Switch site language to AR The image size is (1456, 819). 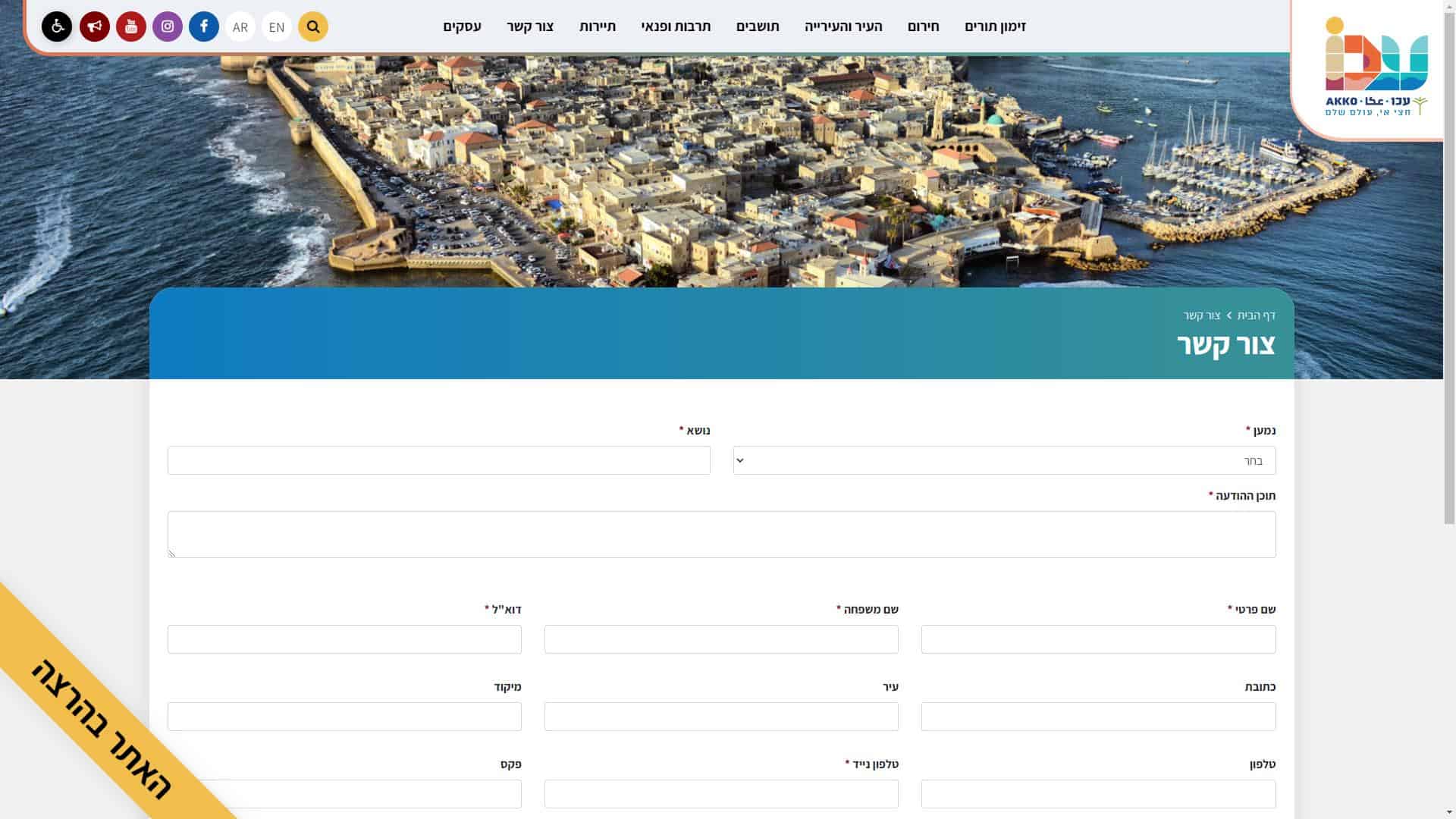point(240,27)
